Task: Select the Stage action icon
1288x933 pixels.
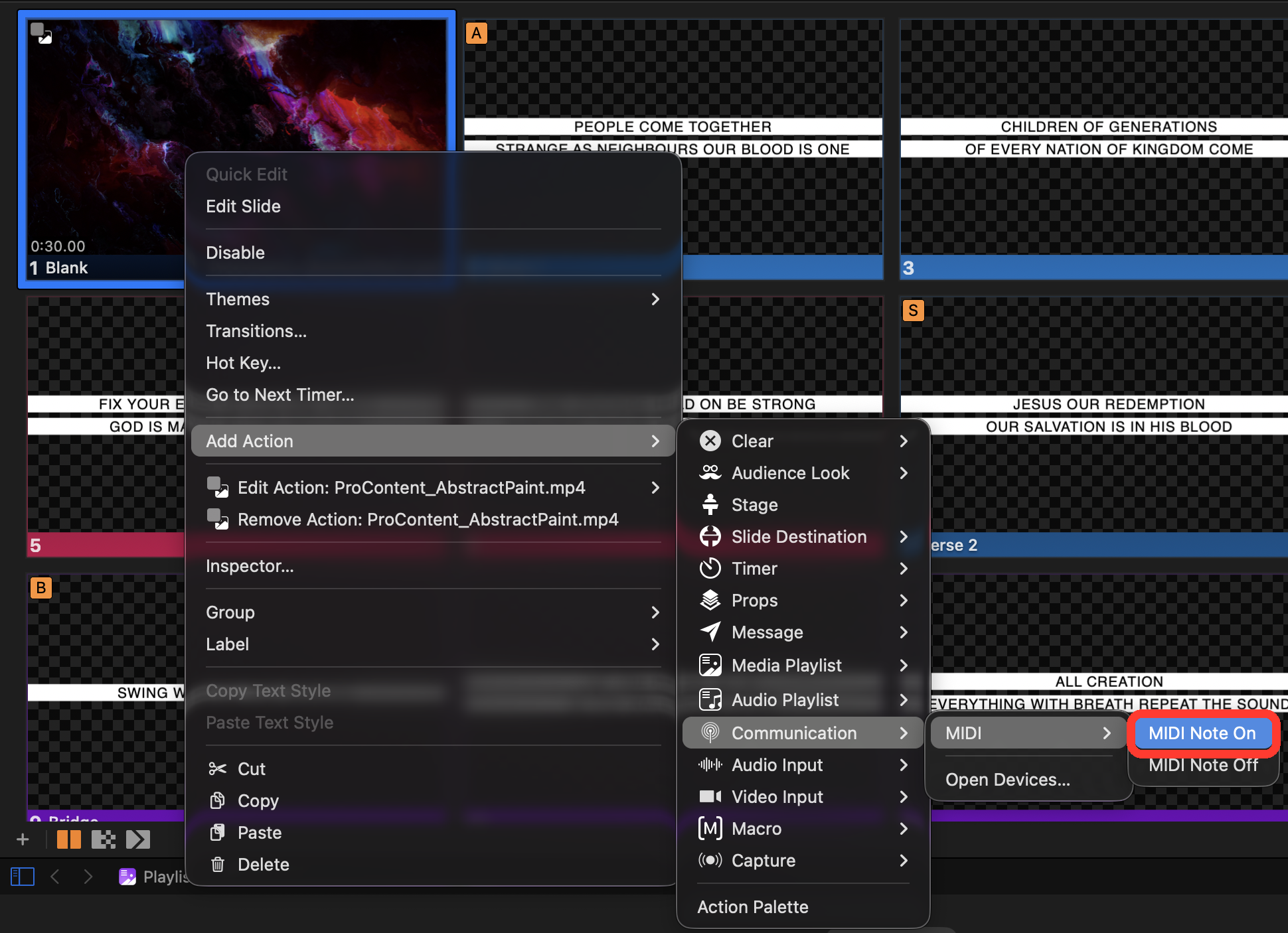Action: (x=710, y=504)
